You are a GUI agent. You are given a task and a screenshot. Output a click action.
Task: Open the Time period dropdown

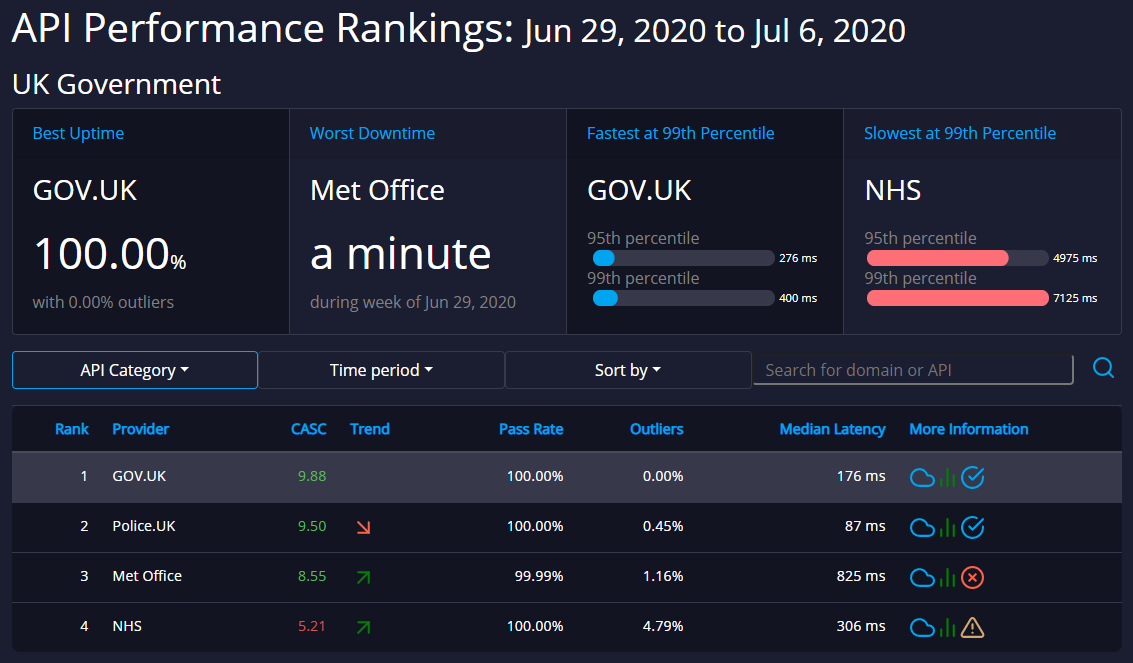[382, 370]
